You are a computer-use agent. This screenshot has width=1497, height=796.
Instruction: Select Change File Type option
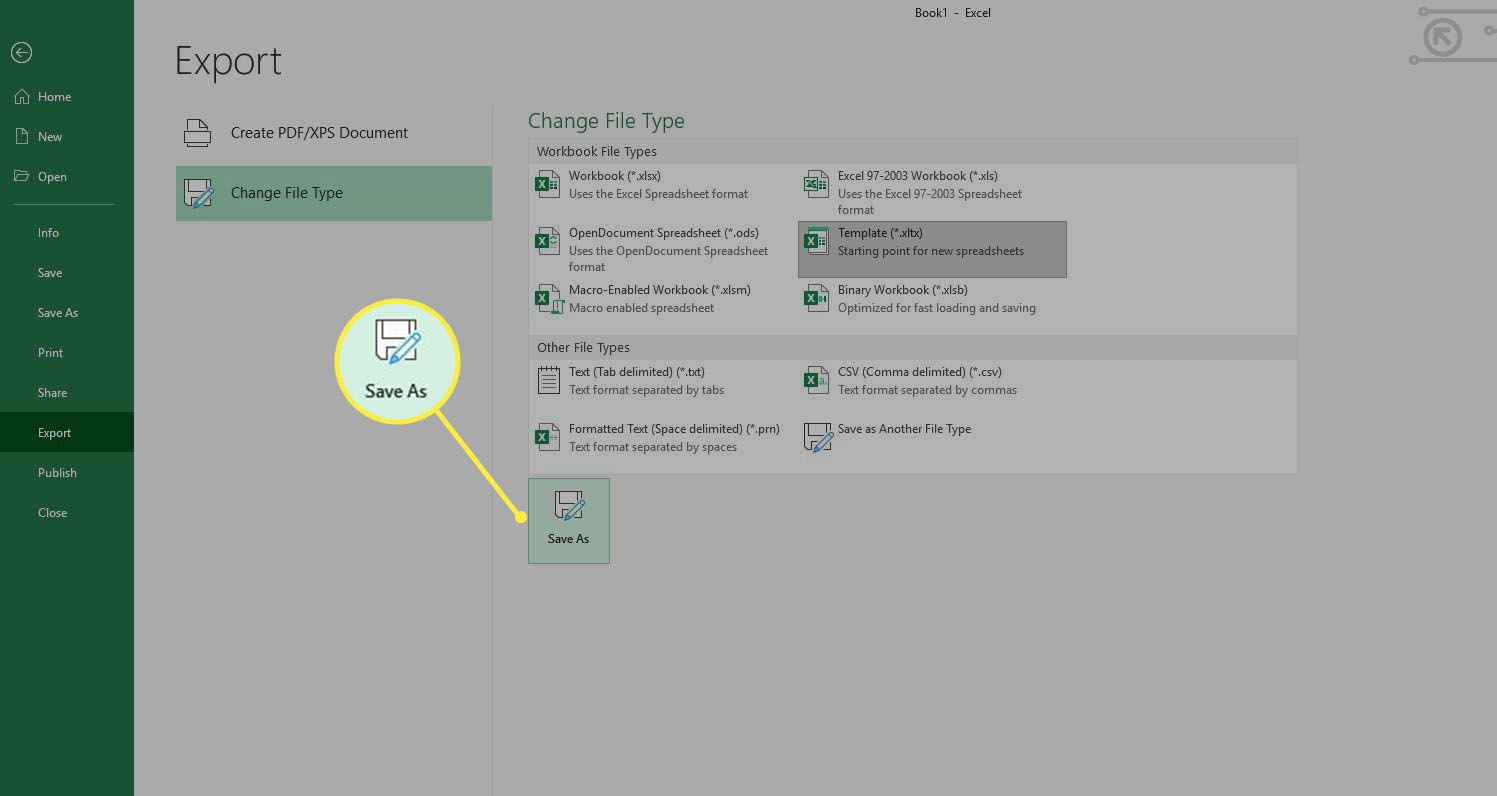coord(334,193)
